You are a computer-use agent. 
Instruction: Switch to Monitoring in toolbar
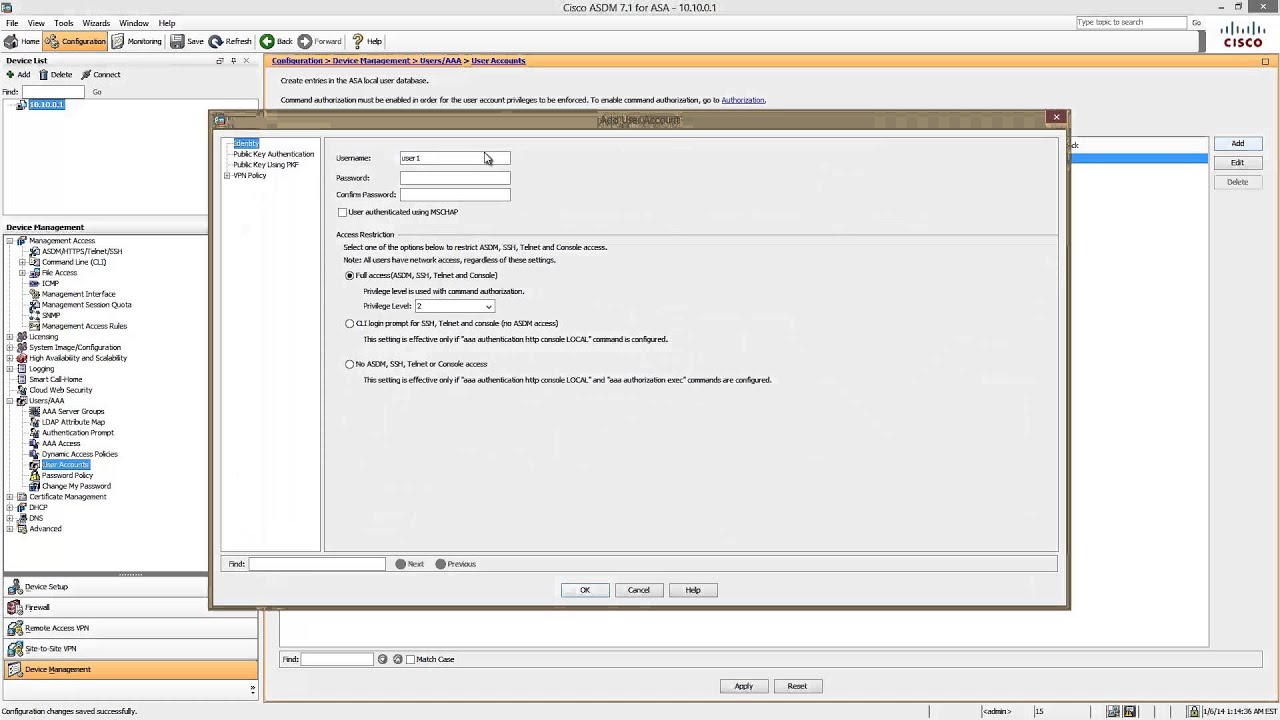136,41
